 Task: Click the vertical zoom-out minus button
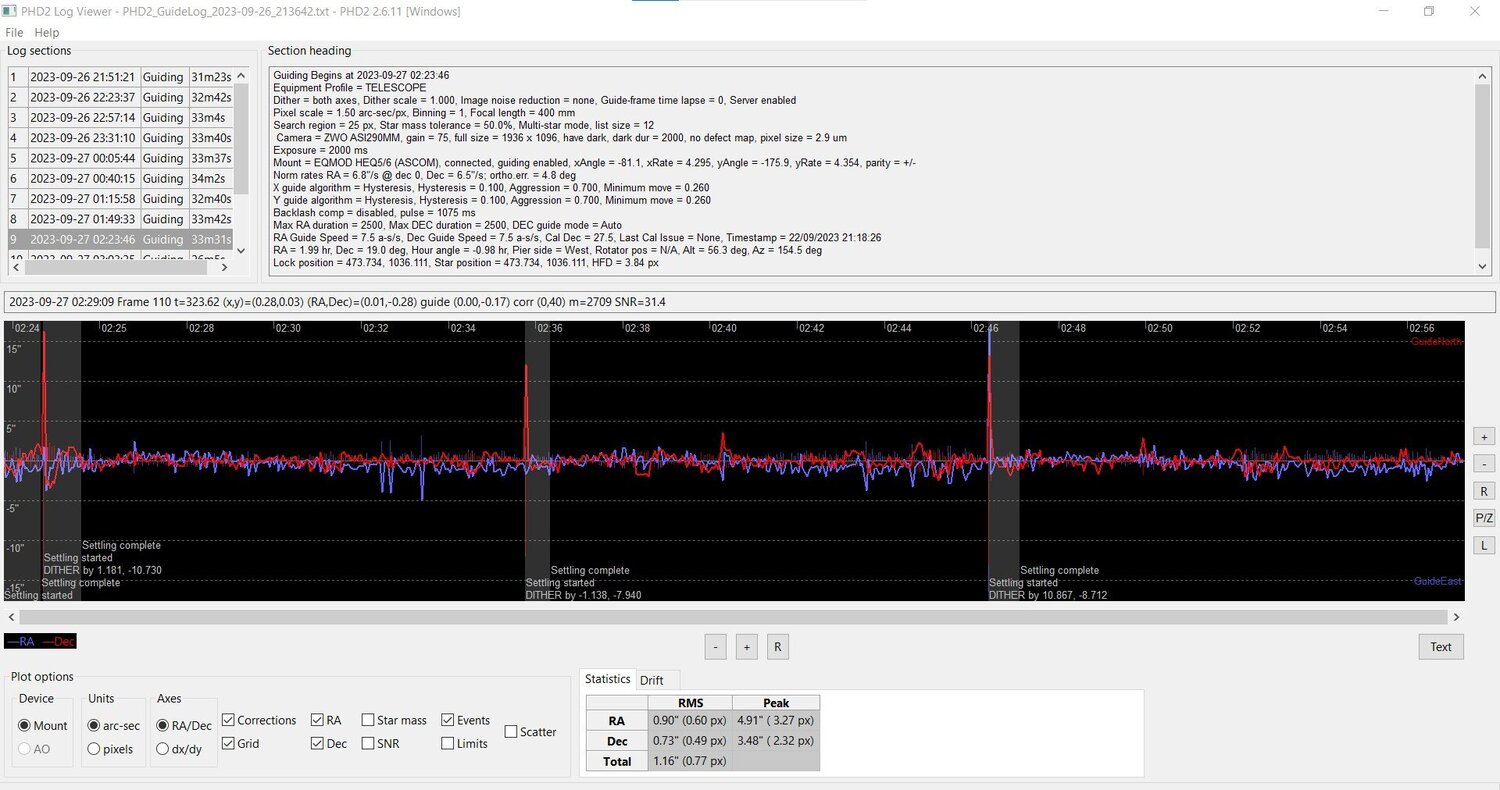click(1485, 464)
